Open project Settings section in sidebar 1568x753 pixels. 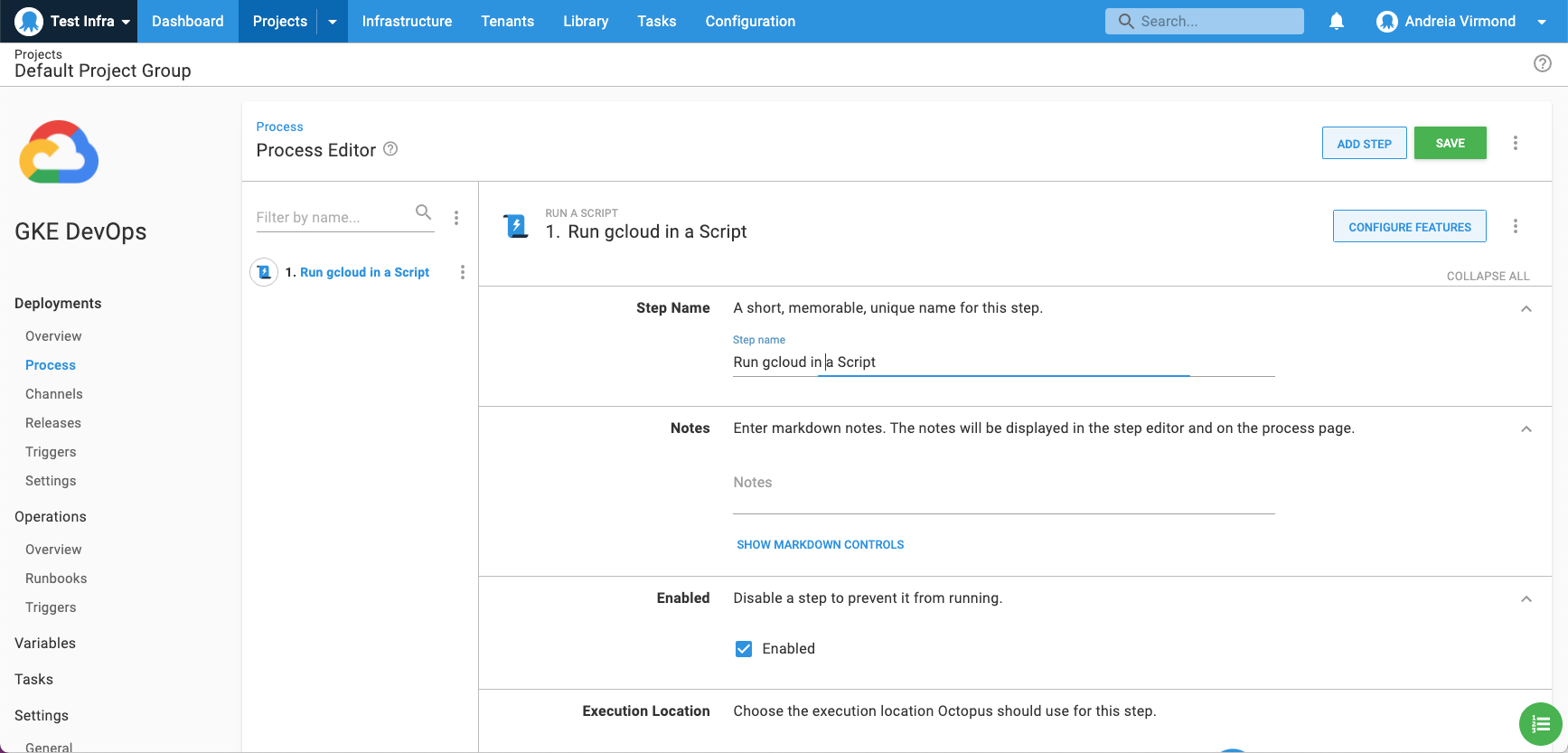42,715
